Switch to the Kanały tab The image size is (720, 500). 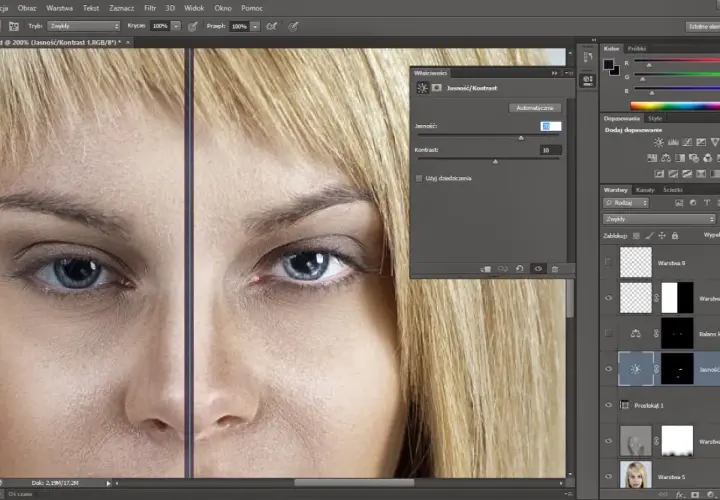[x=645, y=190]
